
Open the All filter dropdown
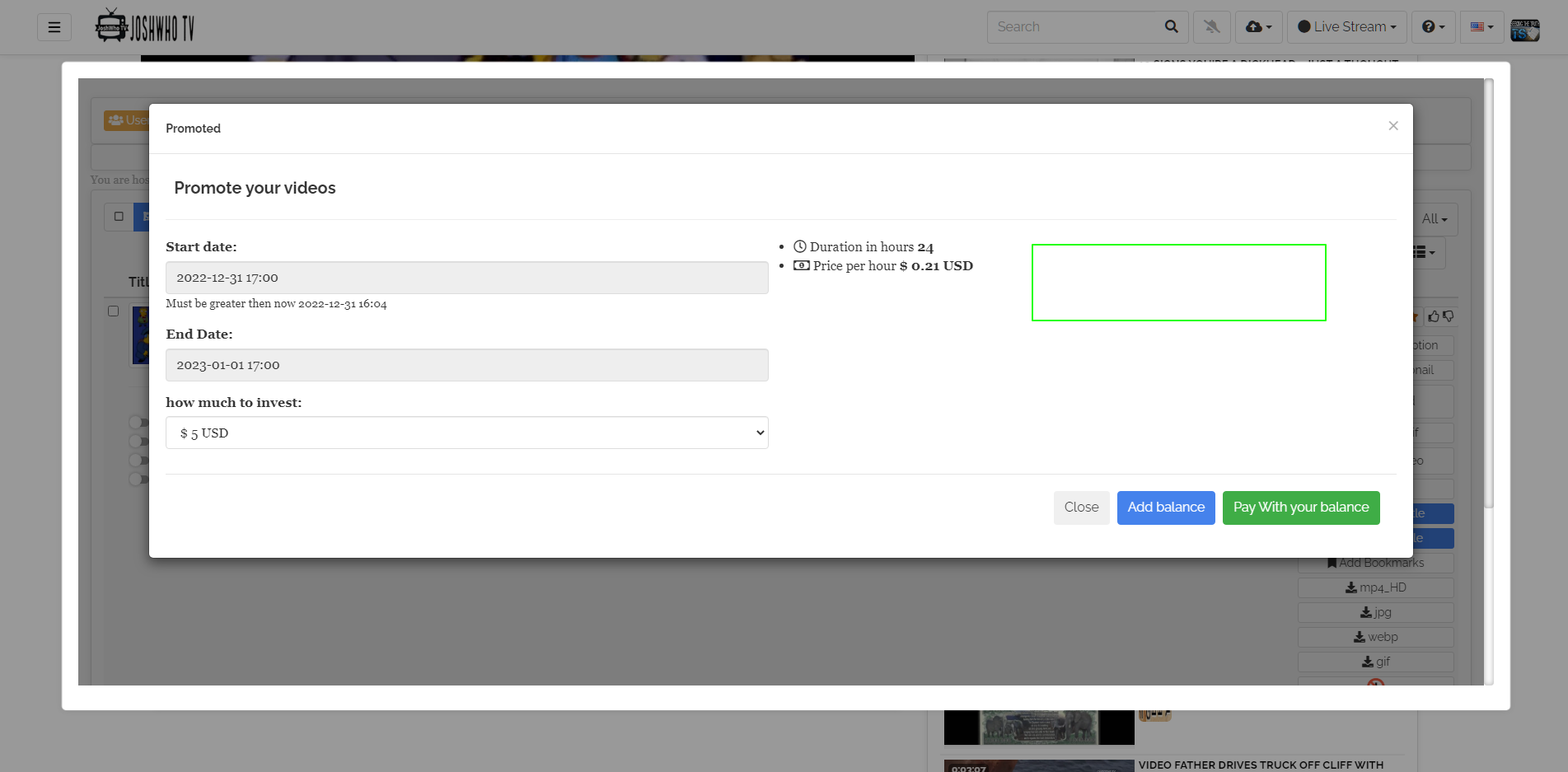pyautogui.click(x=1434, y=218)
